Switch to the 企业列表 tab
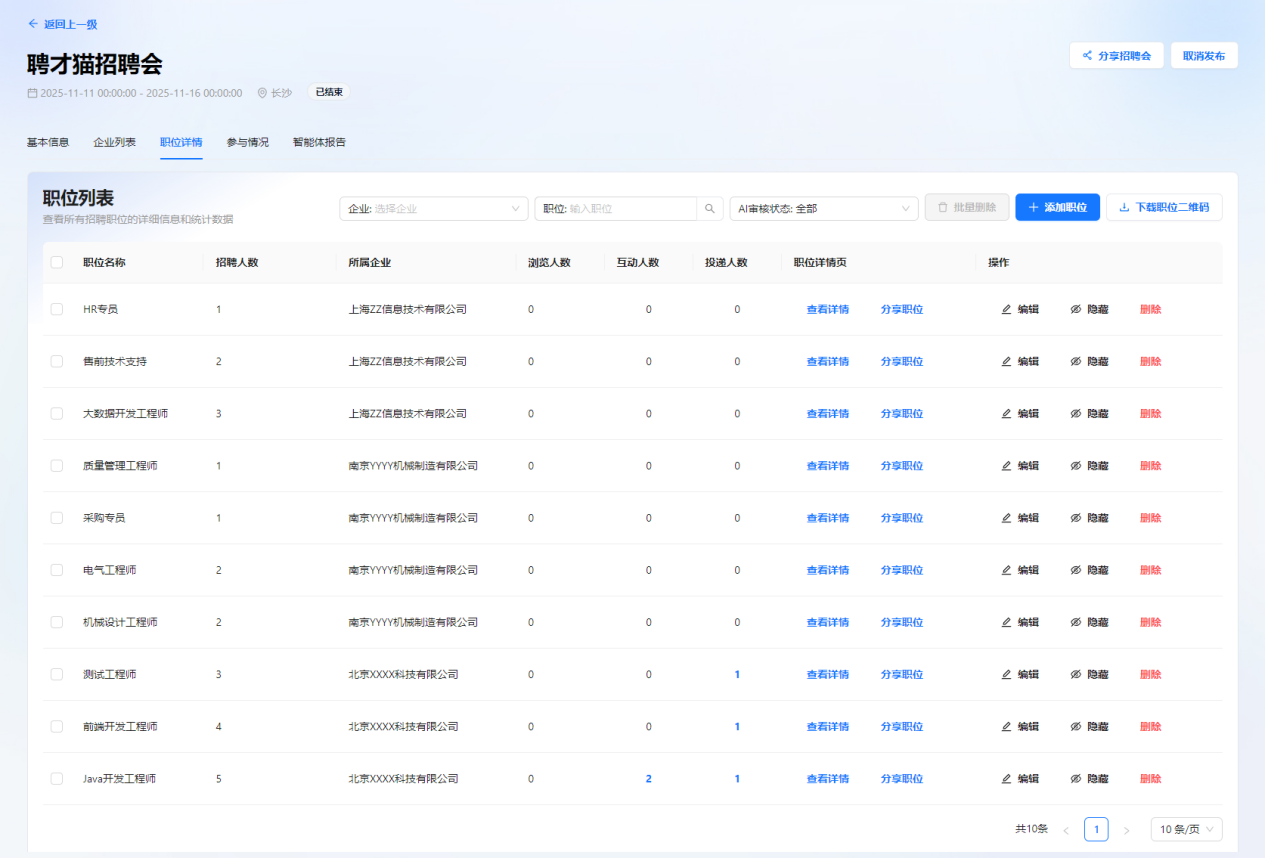The width and height of the screenshot is (1265, 858). click(x=115, y=142)
